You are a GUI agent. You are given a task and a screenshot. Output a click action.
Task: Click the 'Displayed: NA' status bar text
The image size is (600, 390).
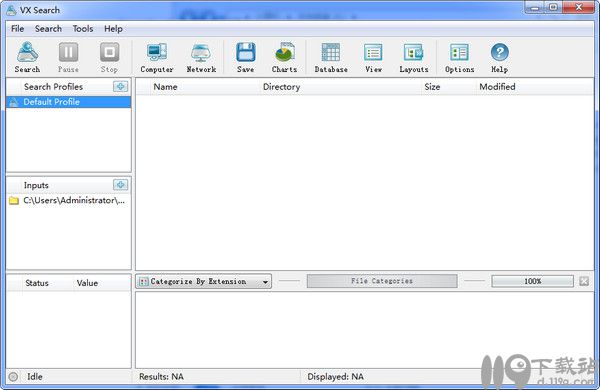tap(336, 377)
